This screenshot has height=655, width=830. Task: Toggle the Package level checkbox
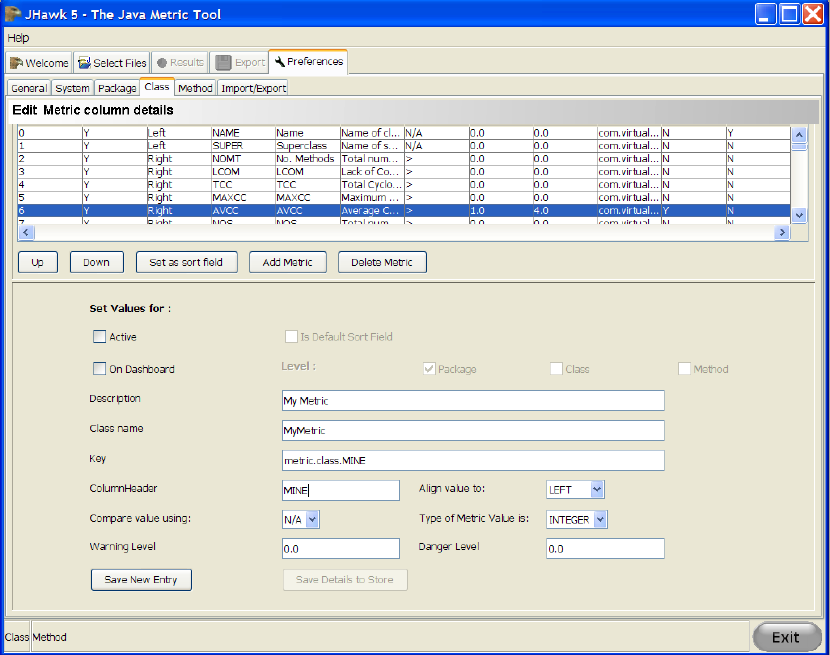click(x=429, y=369)
